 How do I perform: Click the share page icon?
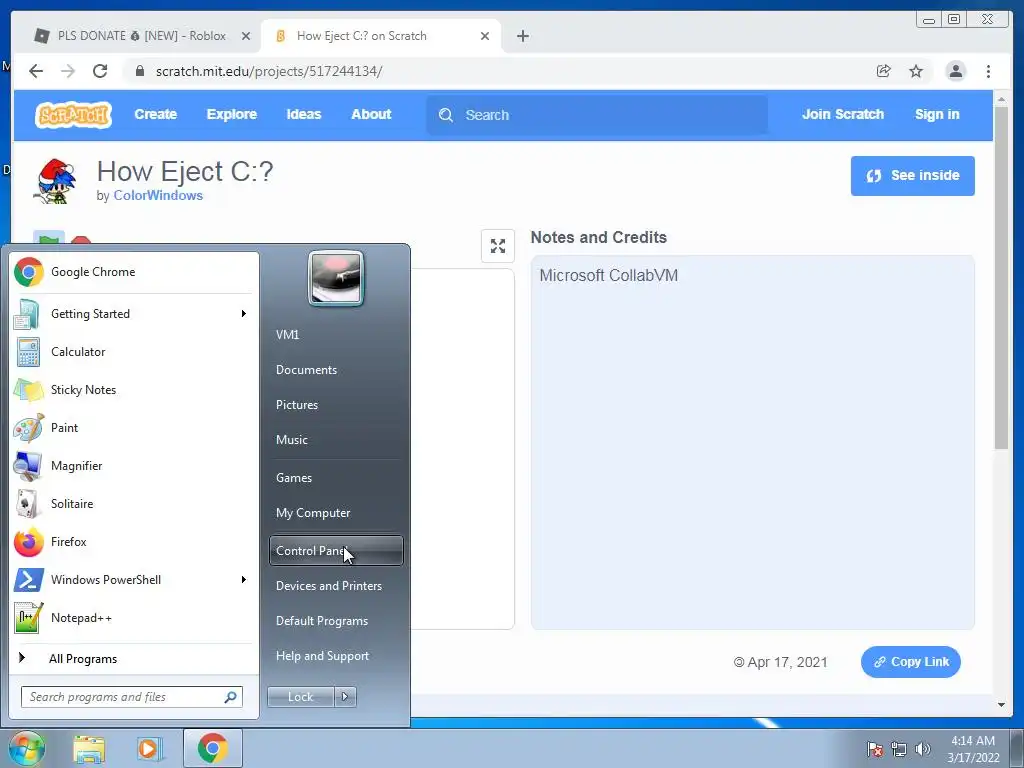pyautogui.click(x=884, y=71)
